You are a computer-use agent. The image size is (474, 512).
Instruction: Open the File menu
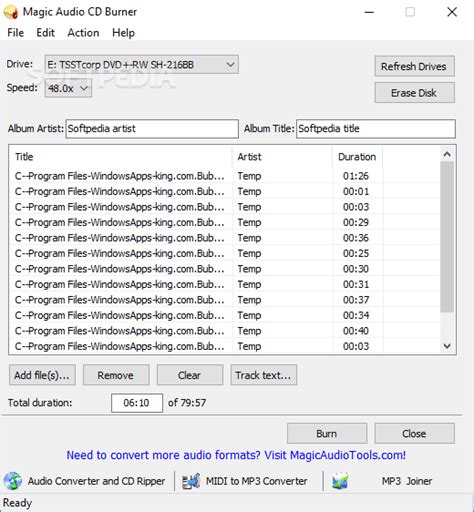(16, 33)
